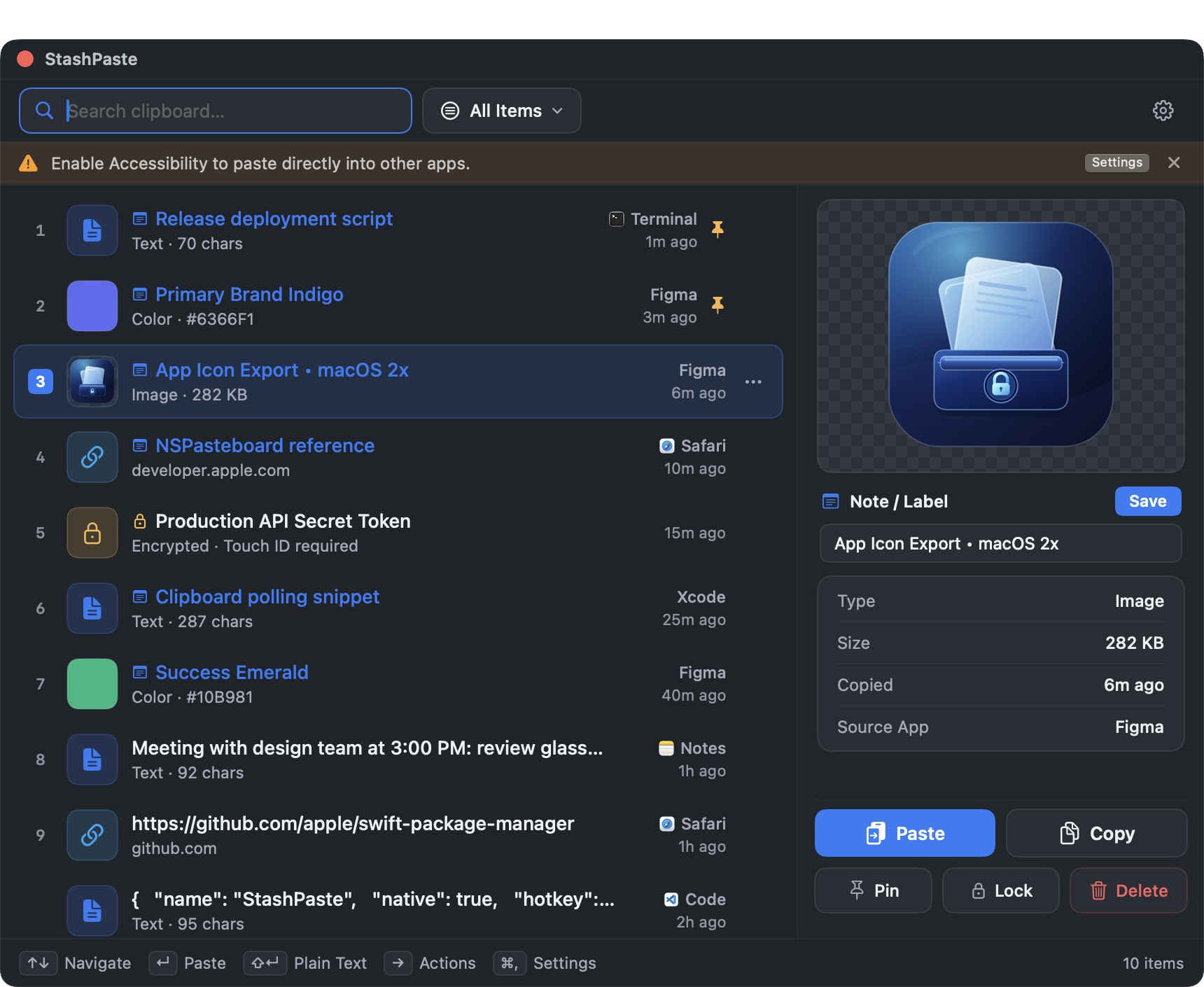Open more options for App Icon Export
This screenshot has height=987, width=1204.
753,381
